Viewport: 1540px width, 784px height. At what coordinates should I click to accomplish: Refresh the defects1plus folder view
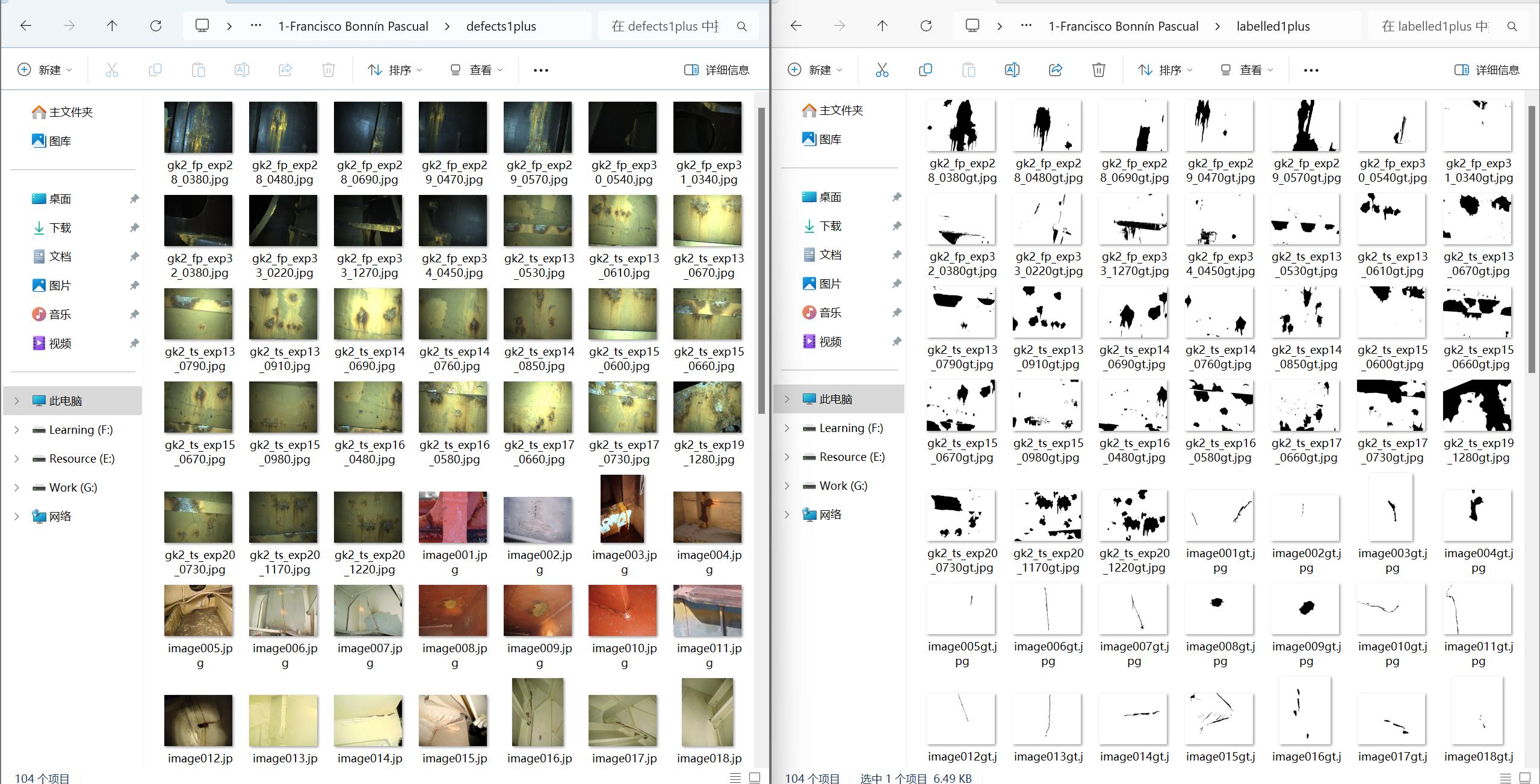coord(155,26)
